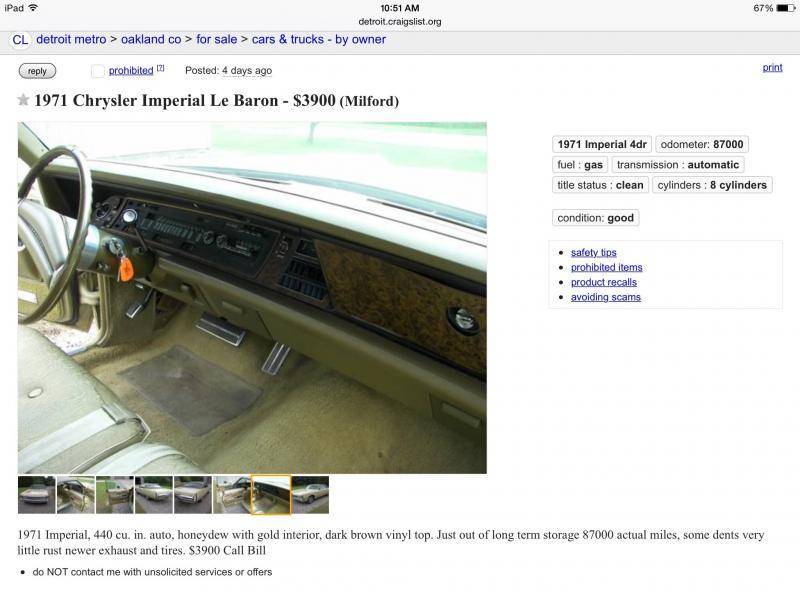Select the last photo thumbnail

pyautogui.click(x=310, y=495)
